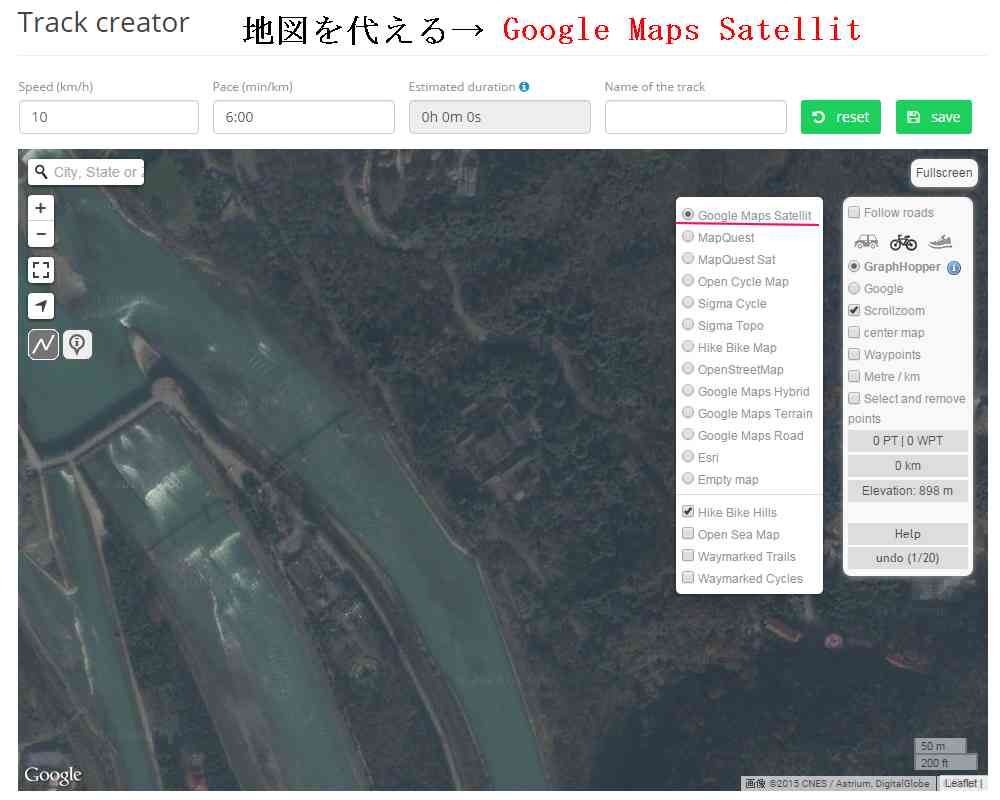Choose walking shoe routing mode icon

(x=940, y=242)
